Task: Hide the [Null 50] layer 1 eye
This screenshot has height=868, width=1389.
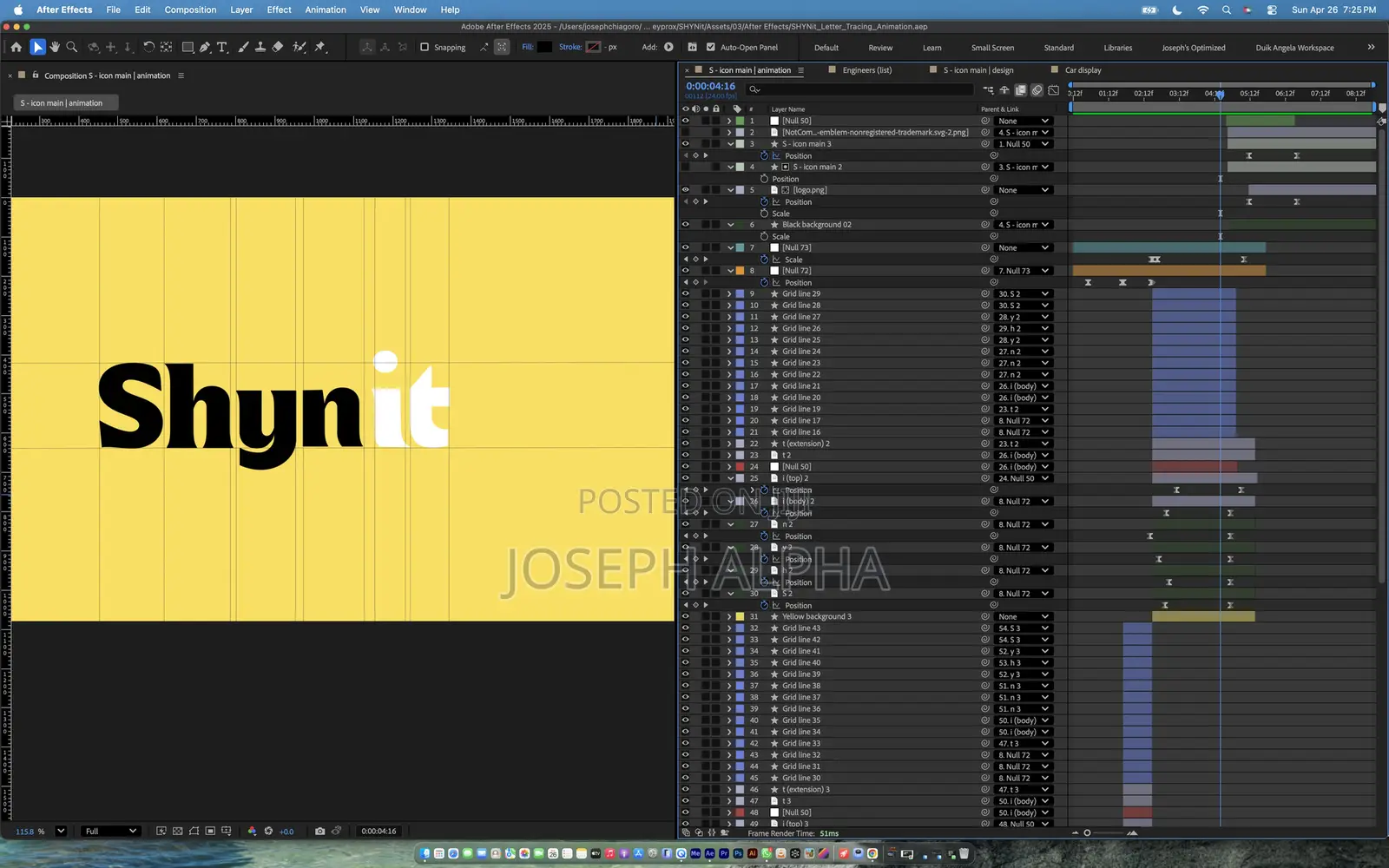Action: click(x=685, y=121)
